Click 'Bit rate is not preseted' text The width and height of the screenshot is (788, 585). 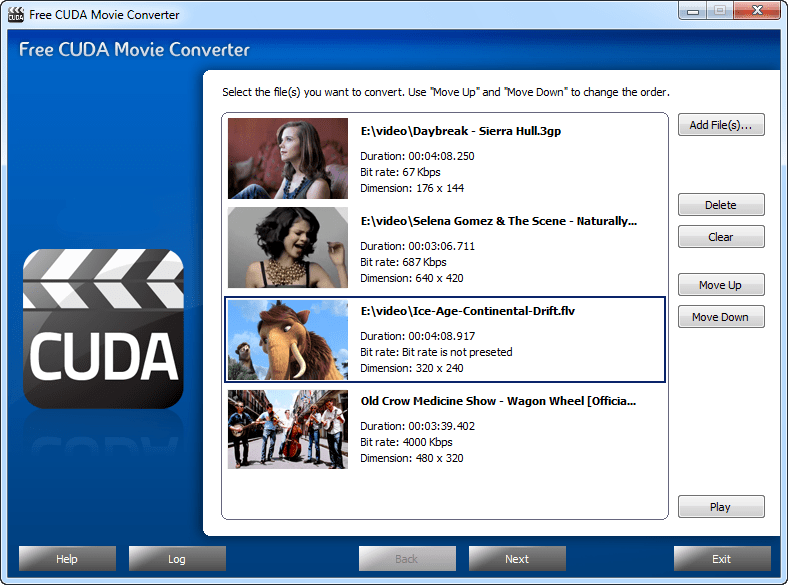[x=457, y=352]
